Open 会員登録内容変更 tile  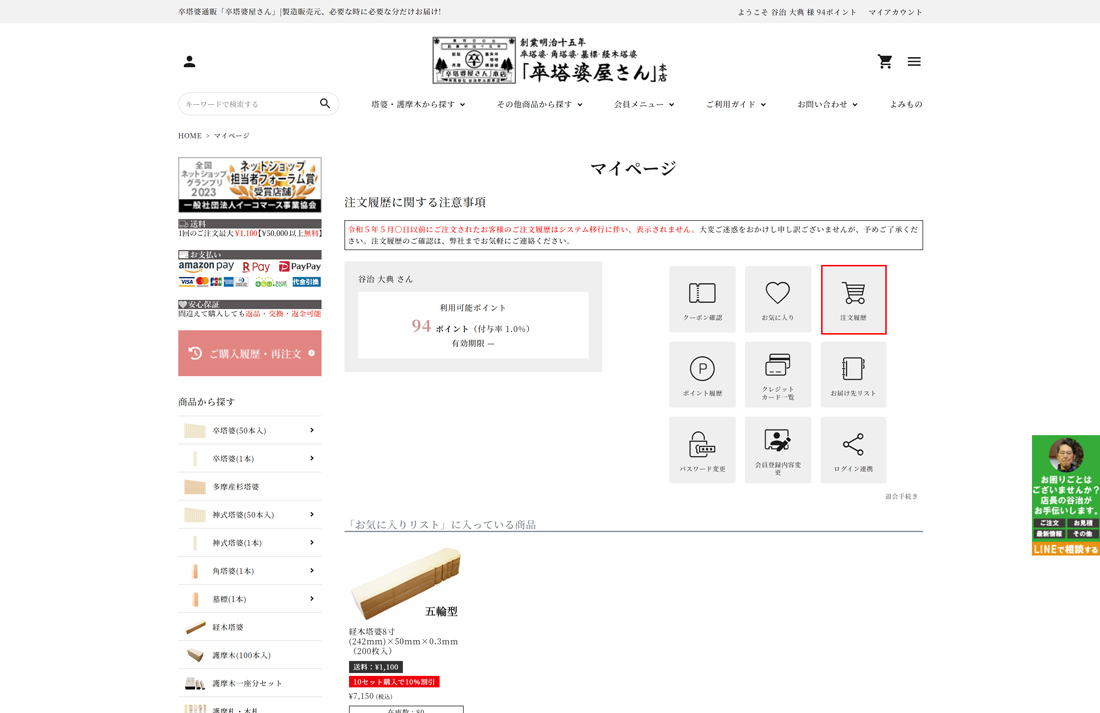778,450
